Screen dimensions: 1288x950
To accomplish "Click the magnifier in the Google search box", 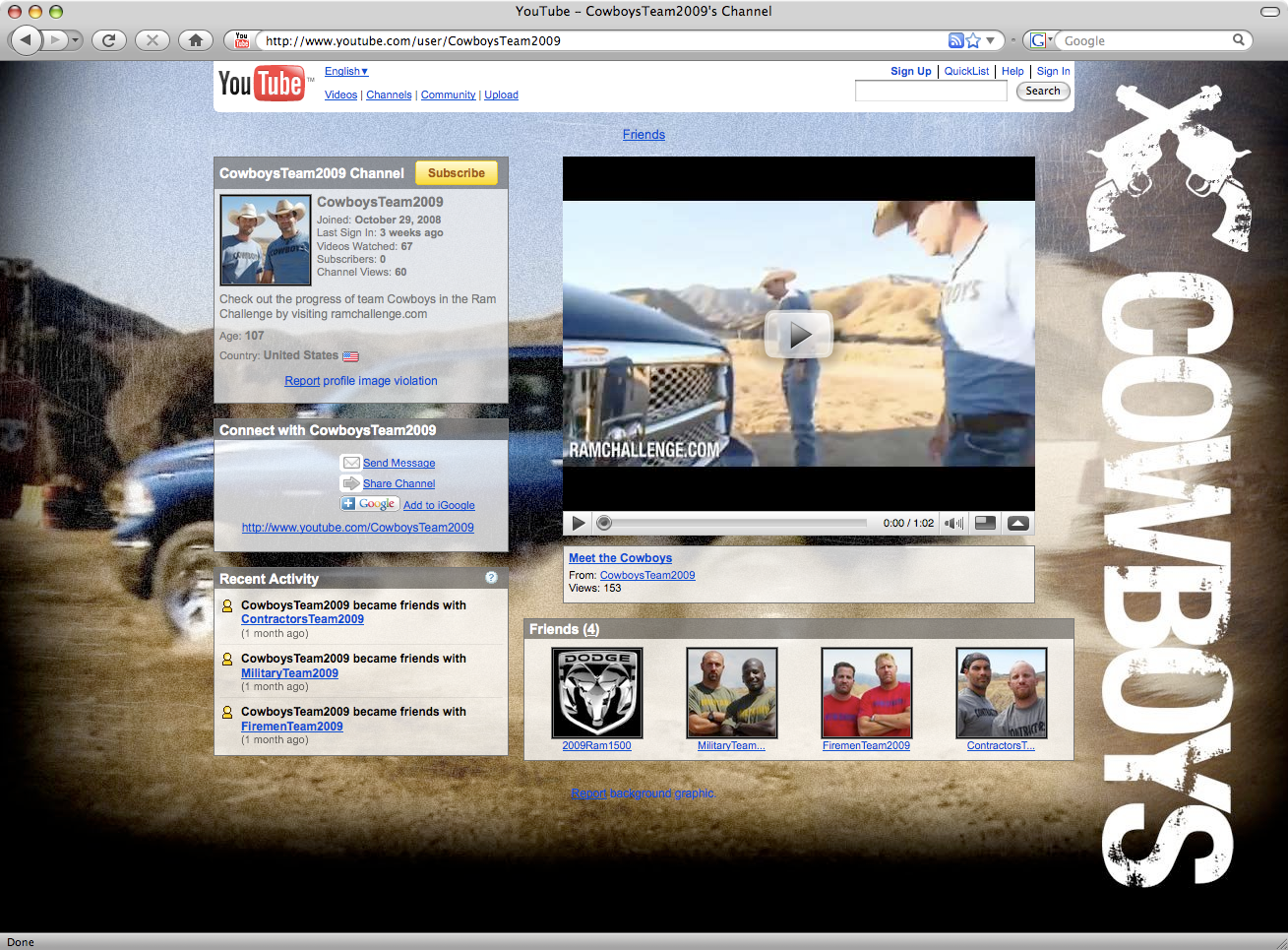I will (1239, 40).
